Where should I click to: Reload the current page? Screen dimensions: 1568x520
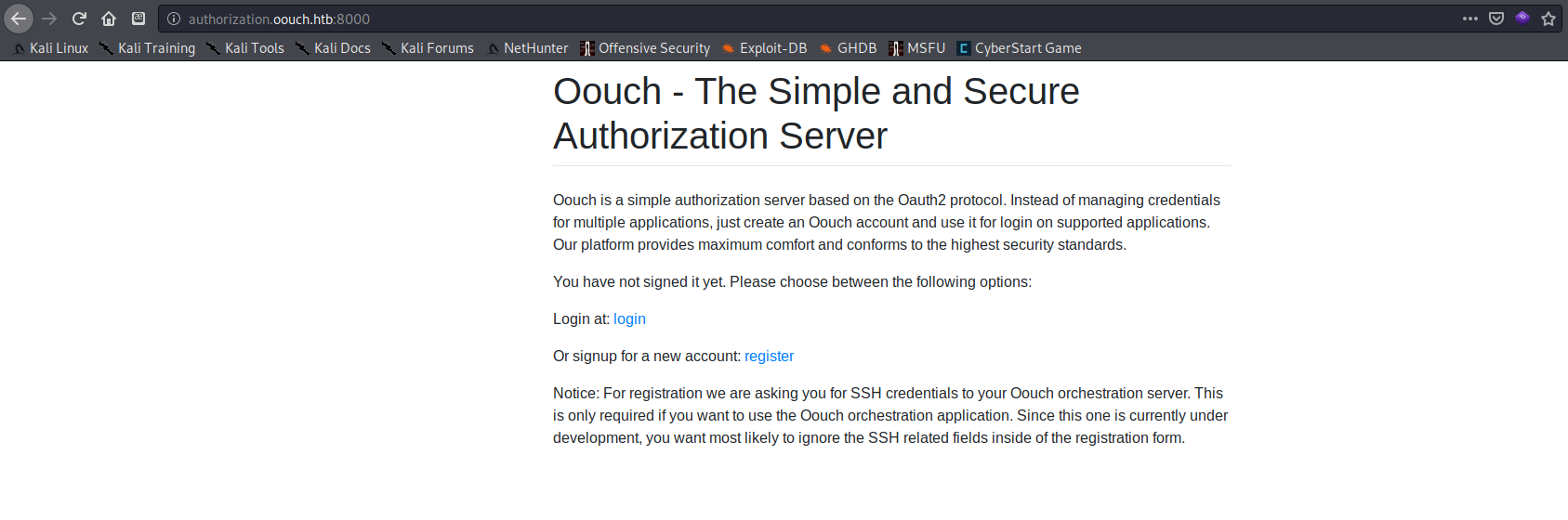[79, 19]
